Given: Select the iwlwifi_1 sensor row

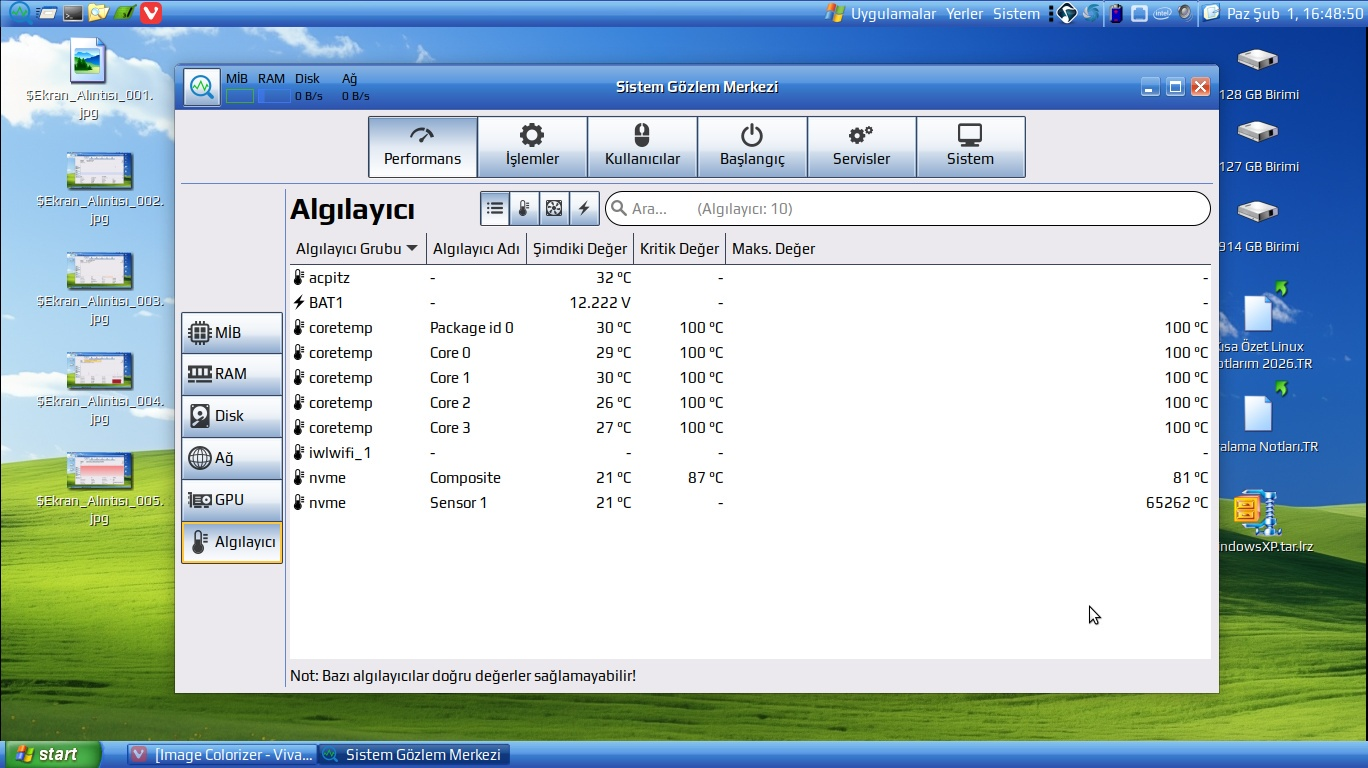Looking at the screenshot, I should (x=750, y=453).
